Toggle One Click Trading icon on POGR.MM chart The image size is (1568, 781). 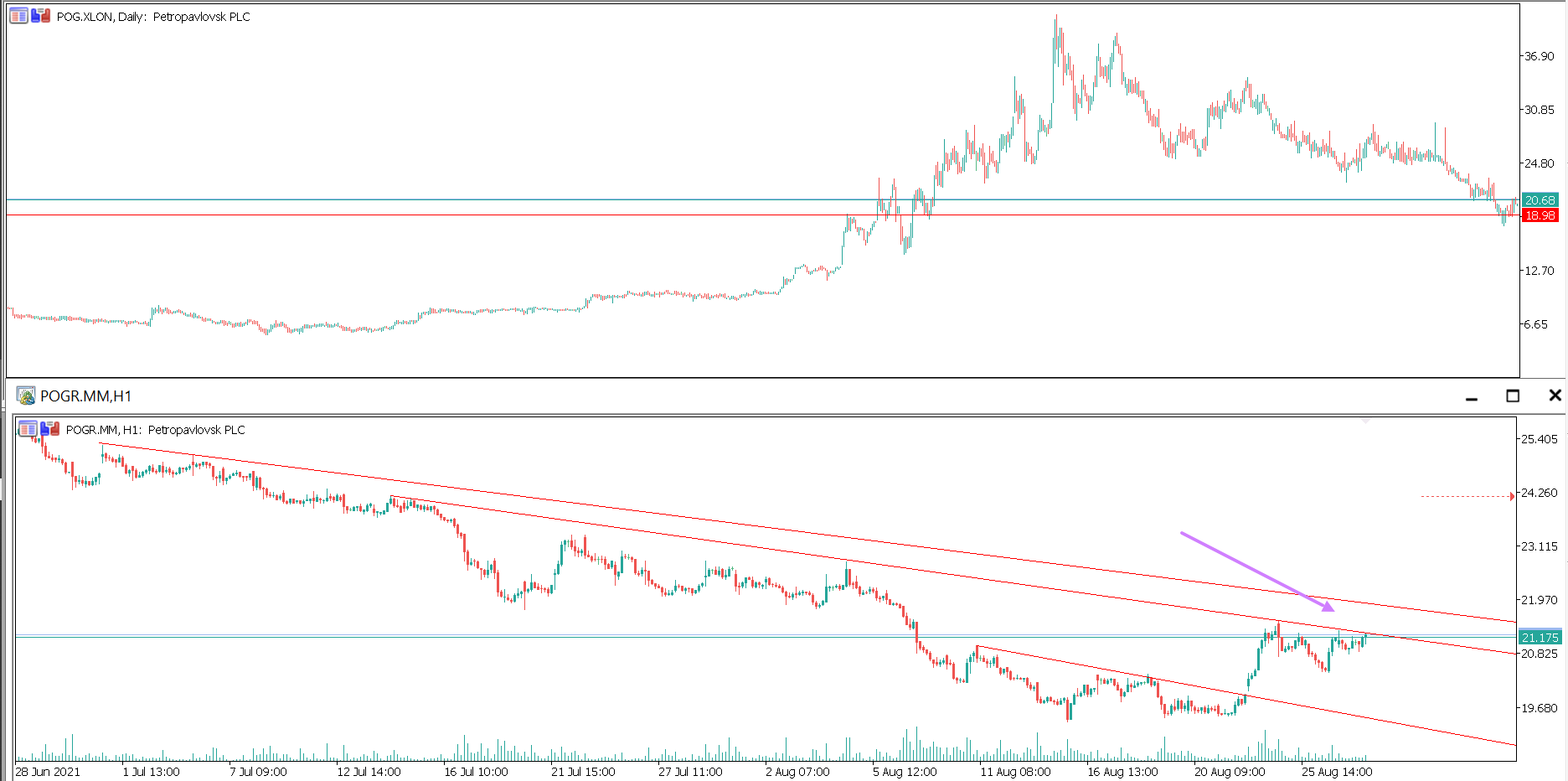coord(50,429)
